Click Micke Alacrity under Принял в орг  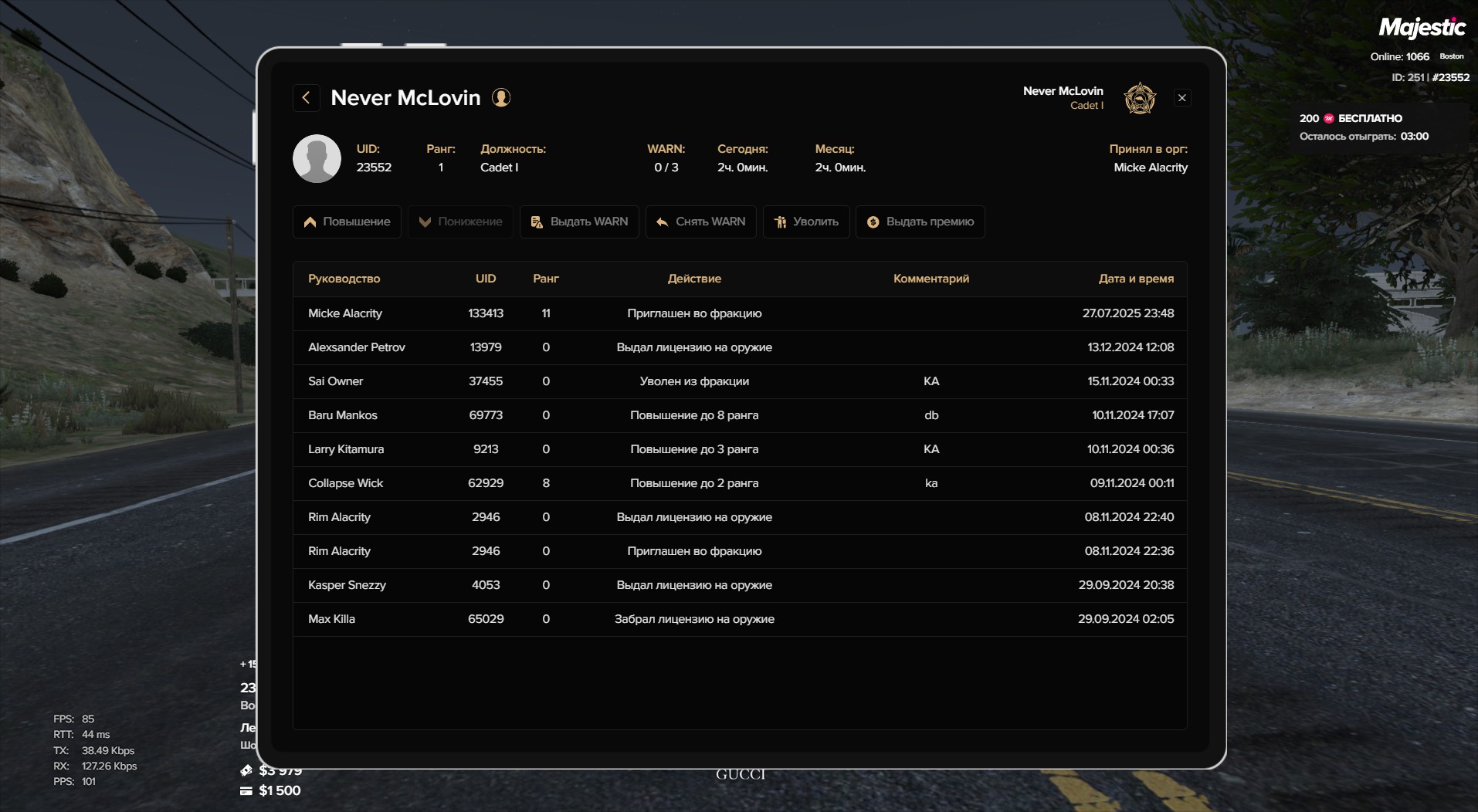click(x=1151, y=167)
